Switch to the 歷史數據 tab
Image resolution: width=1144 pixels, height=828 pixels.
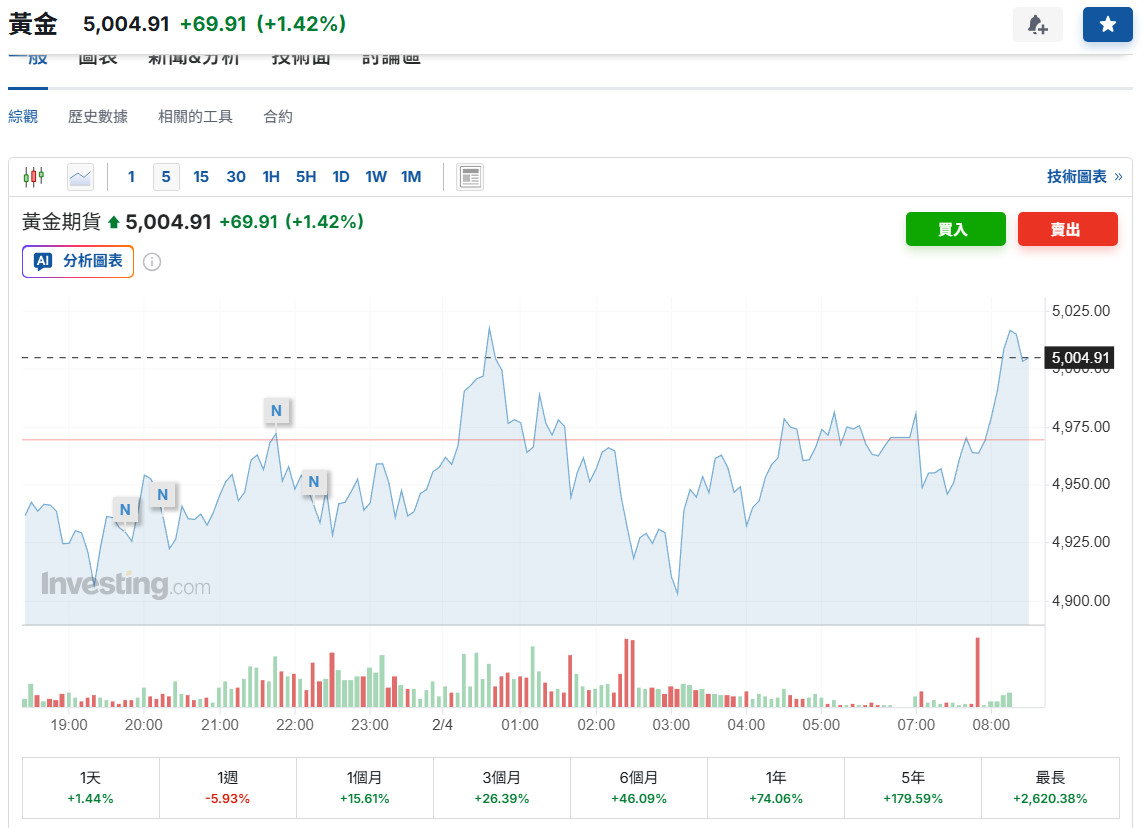98,117
